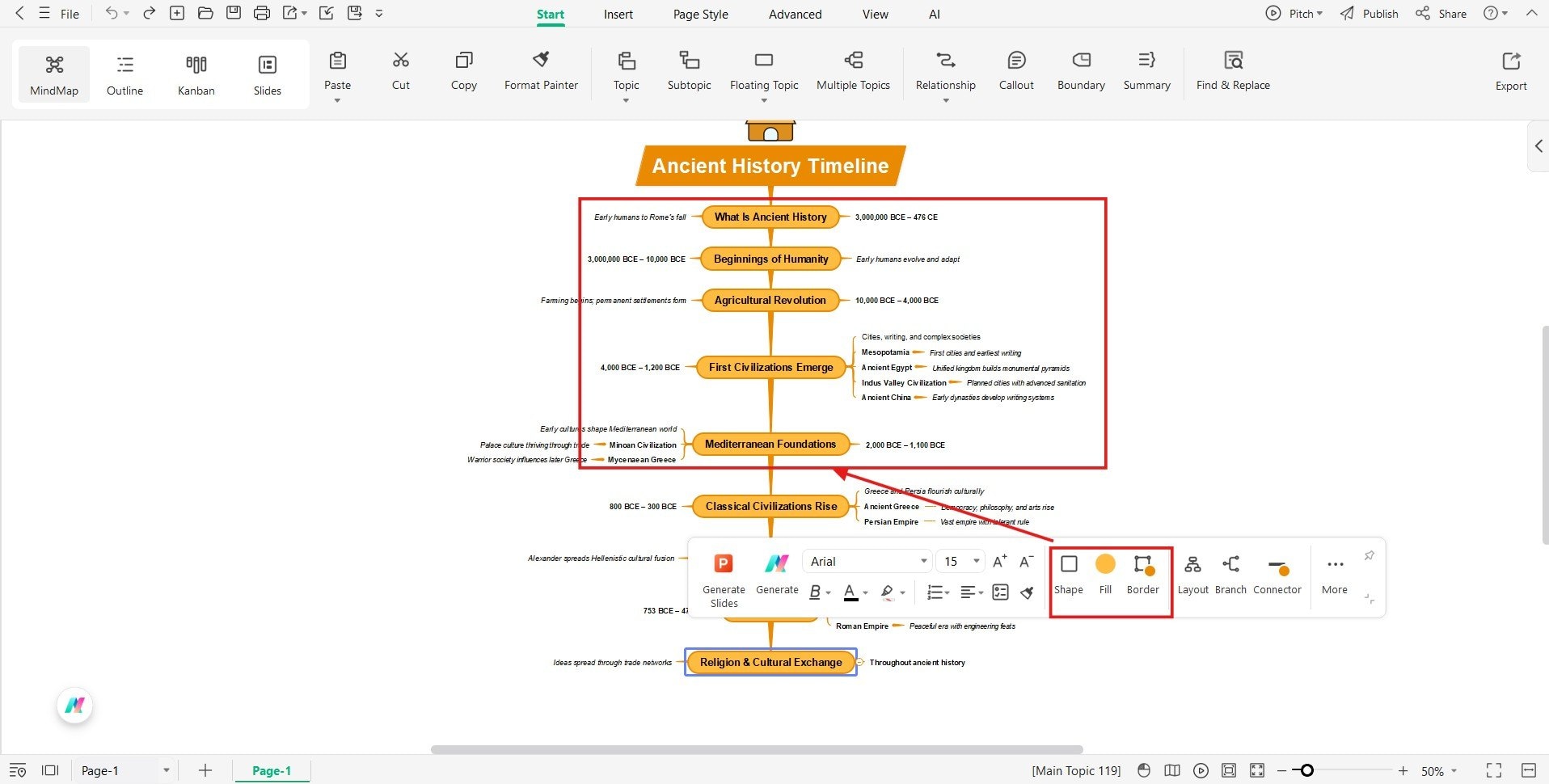Screen dimensions: 1549x784
Task: Toggle bold formatting in floating toolbar
Action: point(814,592)
